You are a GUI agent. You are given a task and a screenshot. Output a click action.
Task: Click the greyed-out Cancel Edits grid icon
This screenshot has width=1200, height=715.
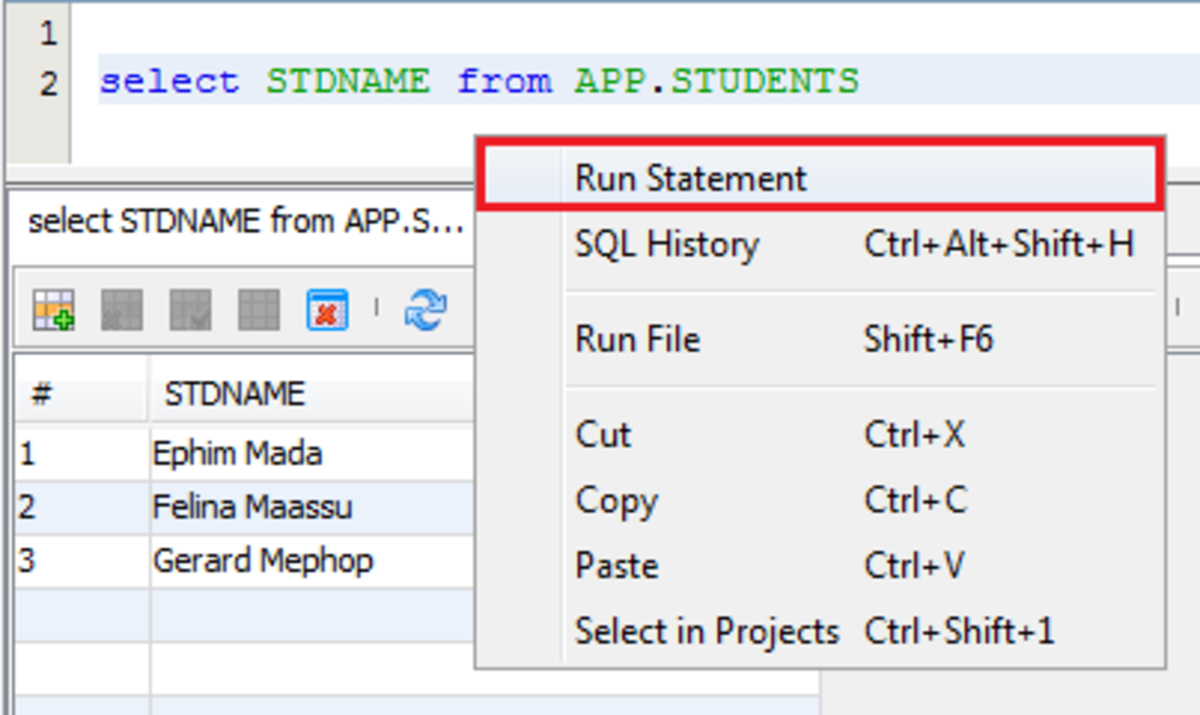[258, 311]
